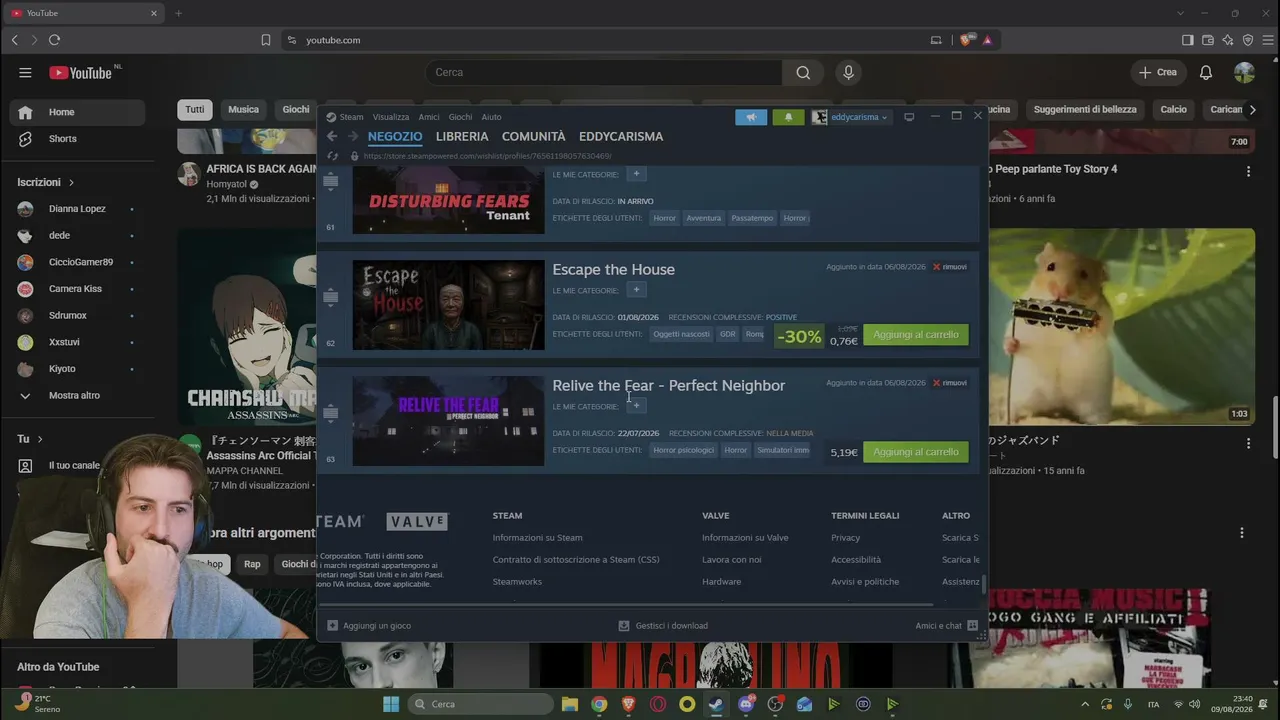
Task: Open browser tab search dropdown
Action: coord(1181,13)
